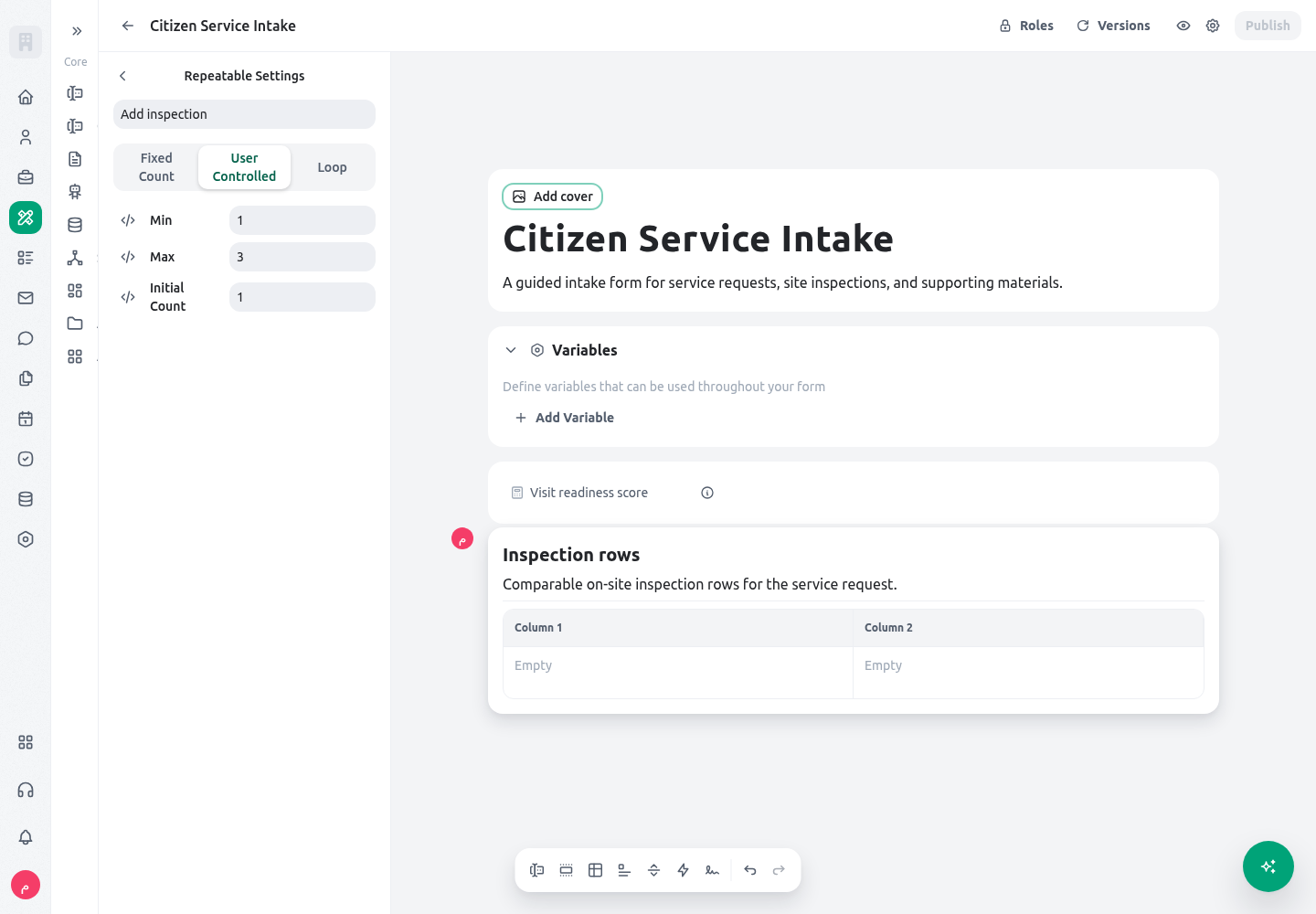This screenshot has height=914, width=1316.
Task: Open the checkmark approvals icon in the sidebar
Action: point(26,459)
